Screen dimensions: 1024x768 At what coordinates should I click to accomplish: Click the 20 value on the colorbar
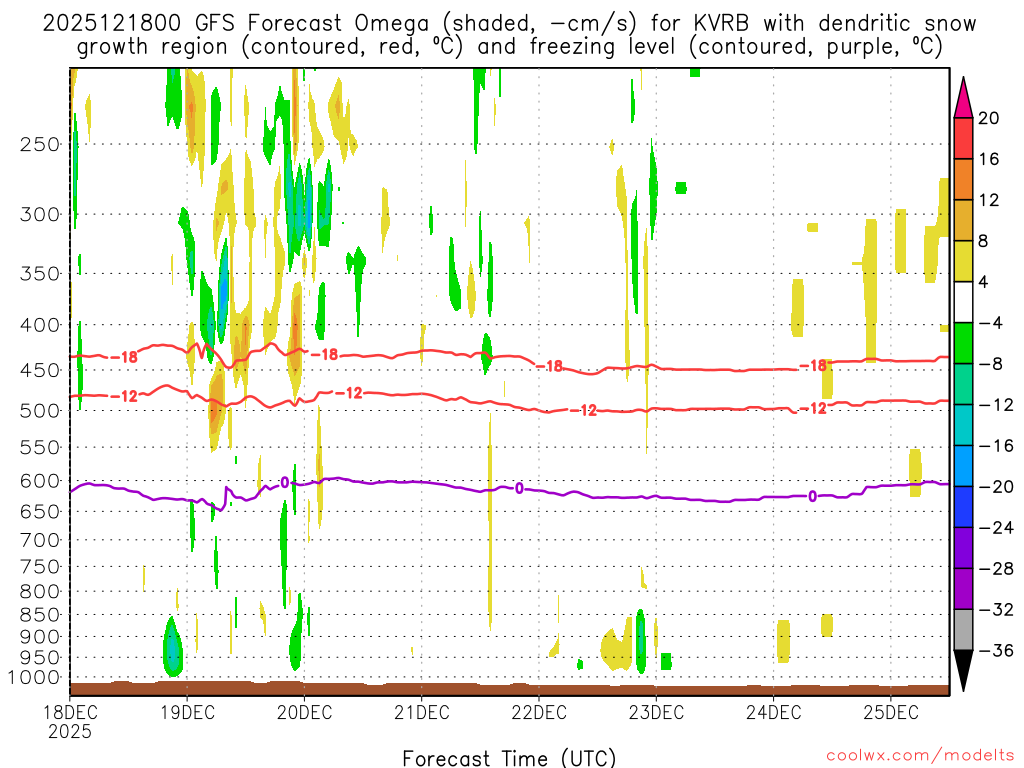click(x=989, y=118)
